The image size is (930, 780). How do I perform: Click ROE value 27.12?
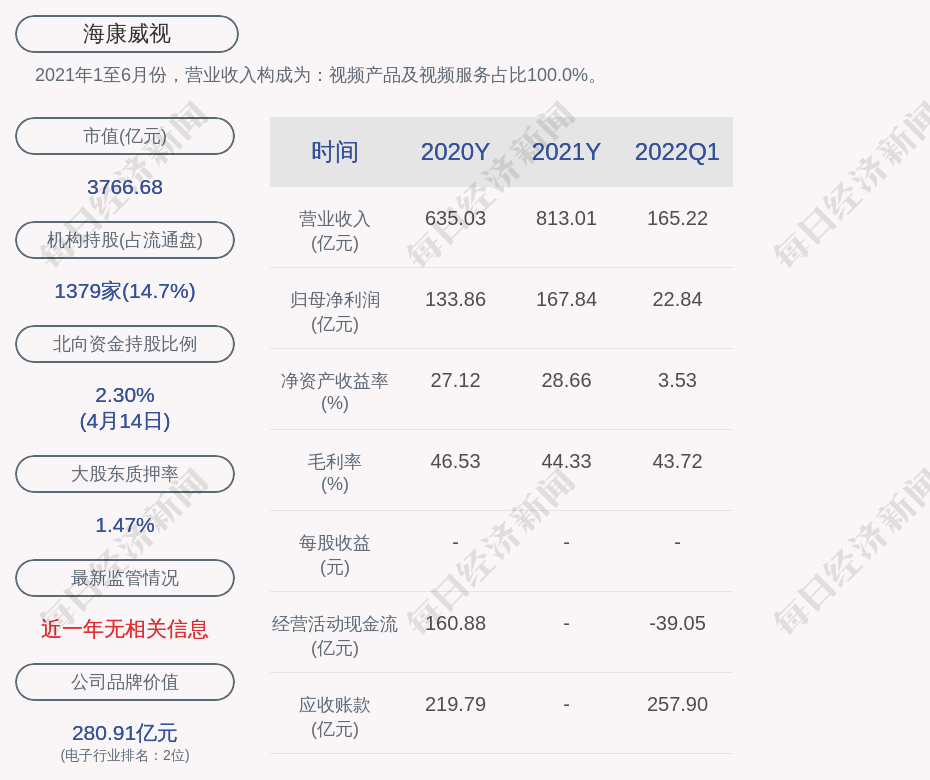pos(455,380)
